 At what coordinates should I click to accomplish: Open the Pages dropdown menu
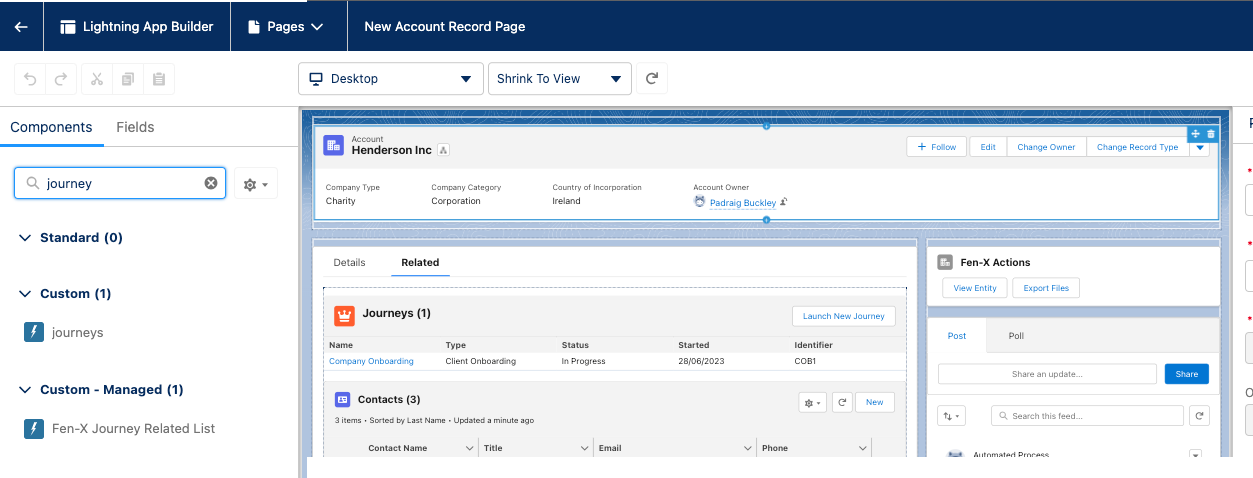288,27
